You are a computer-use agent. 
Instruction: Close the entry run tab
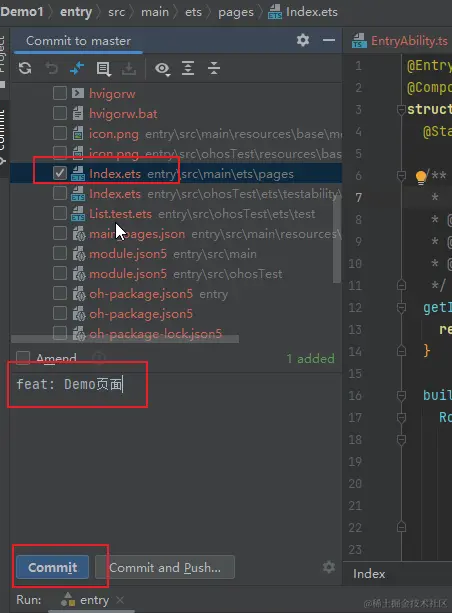[120, 600]
